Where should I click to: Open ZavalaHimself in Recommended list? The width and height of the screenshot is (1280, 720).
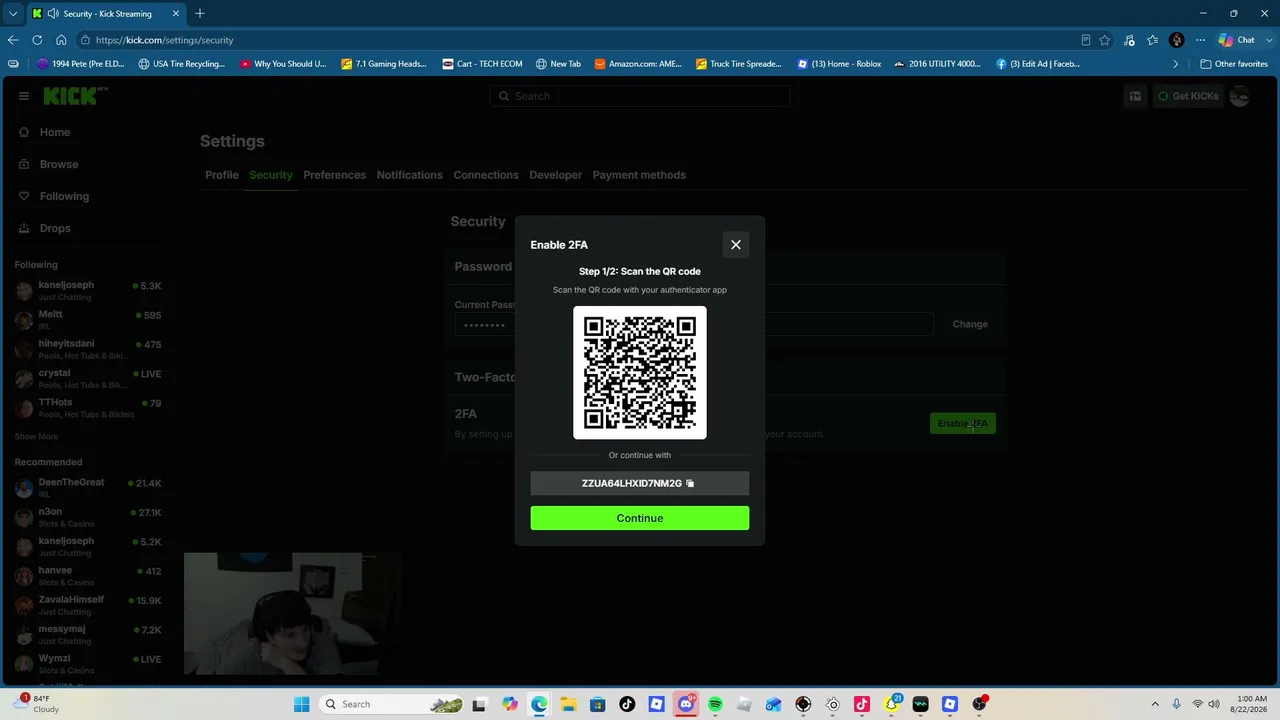click(x=88, y=604)
